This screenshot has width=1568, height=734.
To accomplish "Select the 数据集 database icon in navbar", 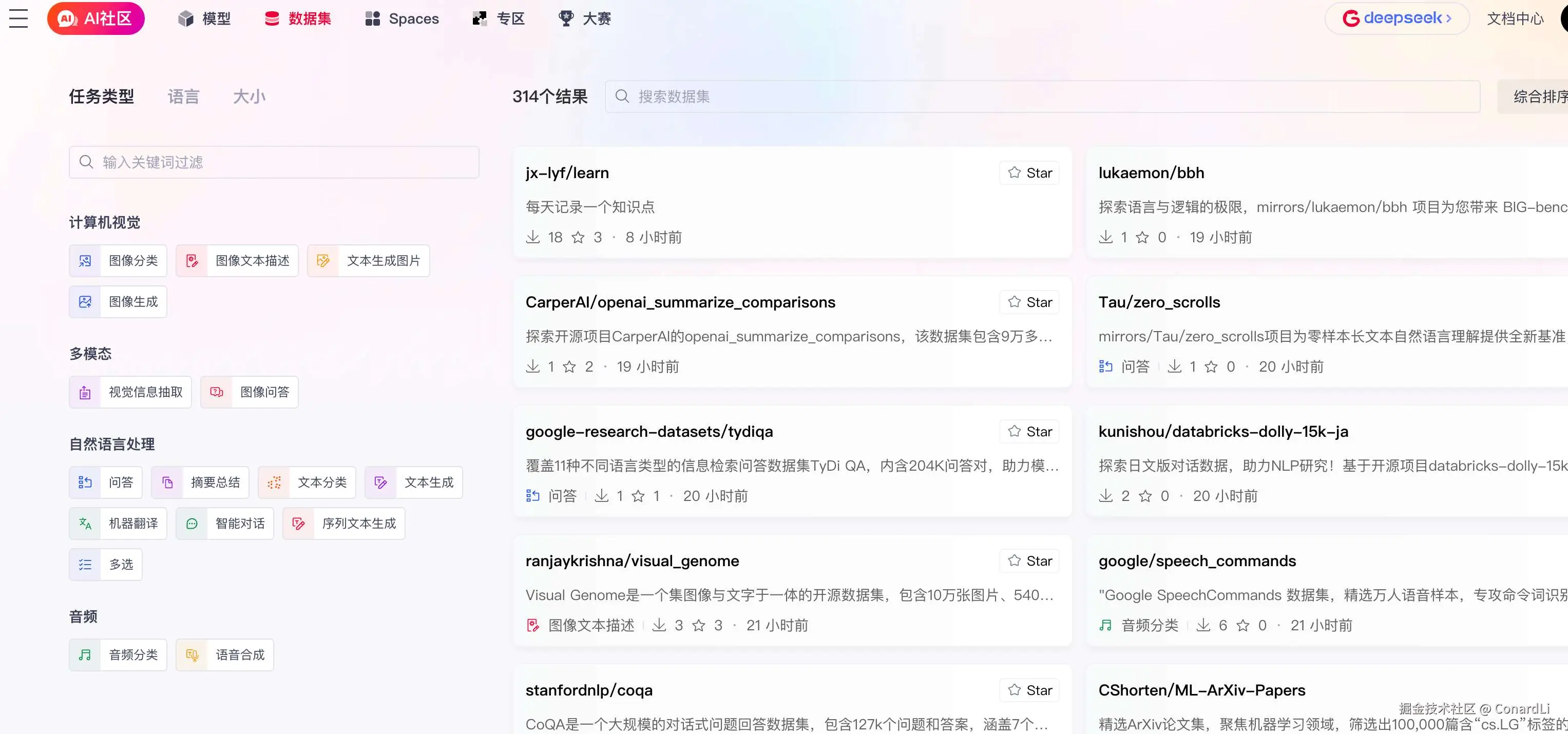I will click(x=272, y=18).
